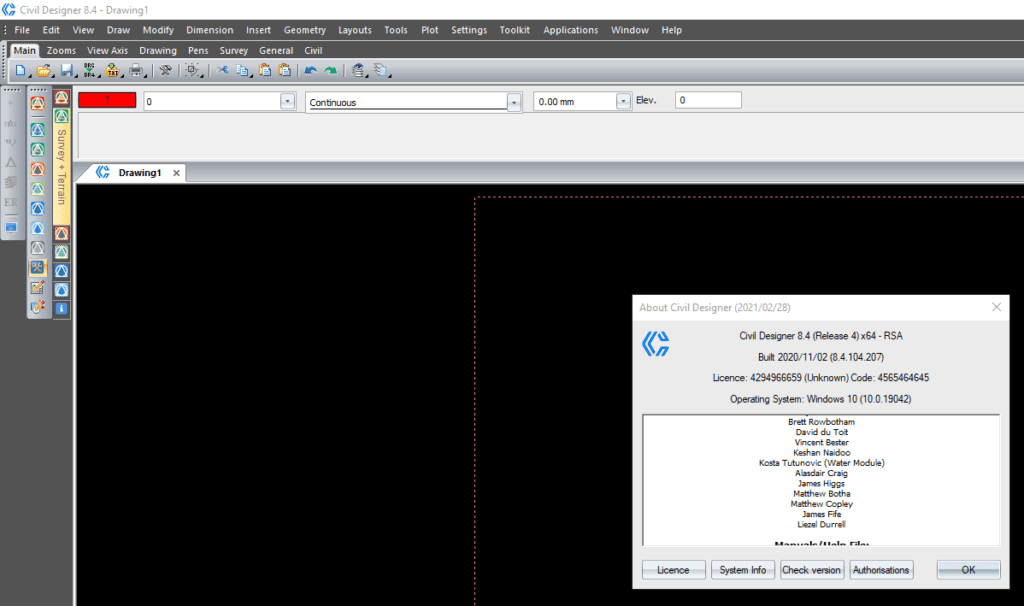Click the red pen color swatch
The height and width of the screenshot is (606, 1024).
(x=107, y=101)
